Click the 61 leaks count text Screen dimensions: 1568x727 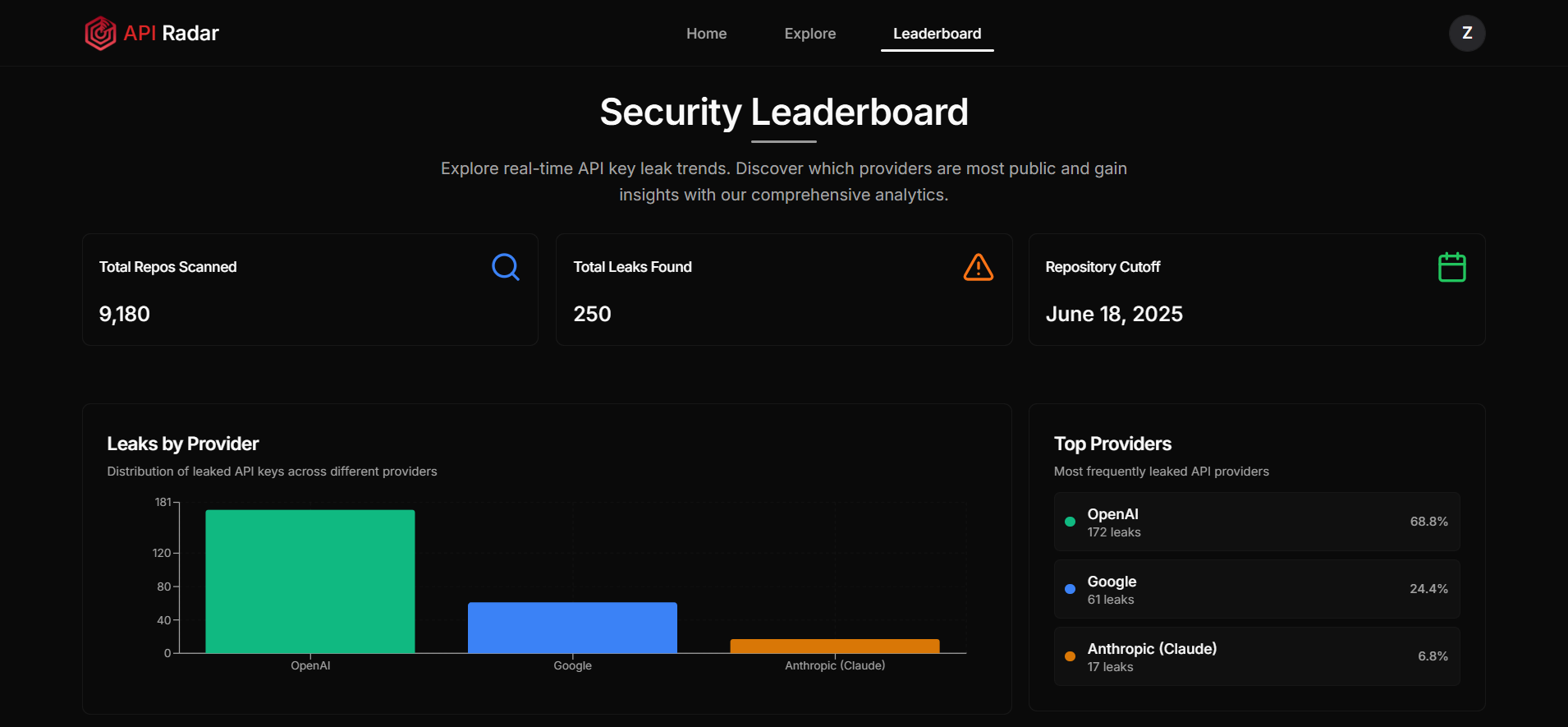[x=1111, y=600]
